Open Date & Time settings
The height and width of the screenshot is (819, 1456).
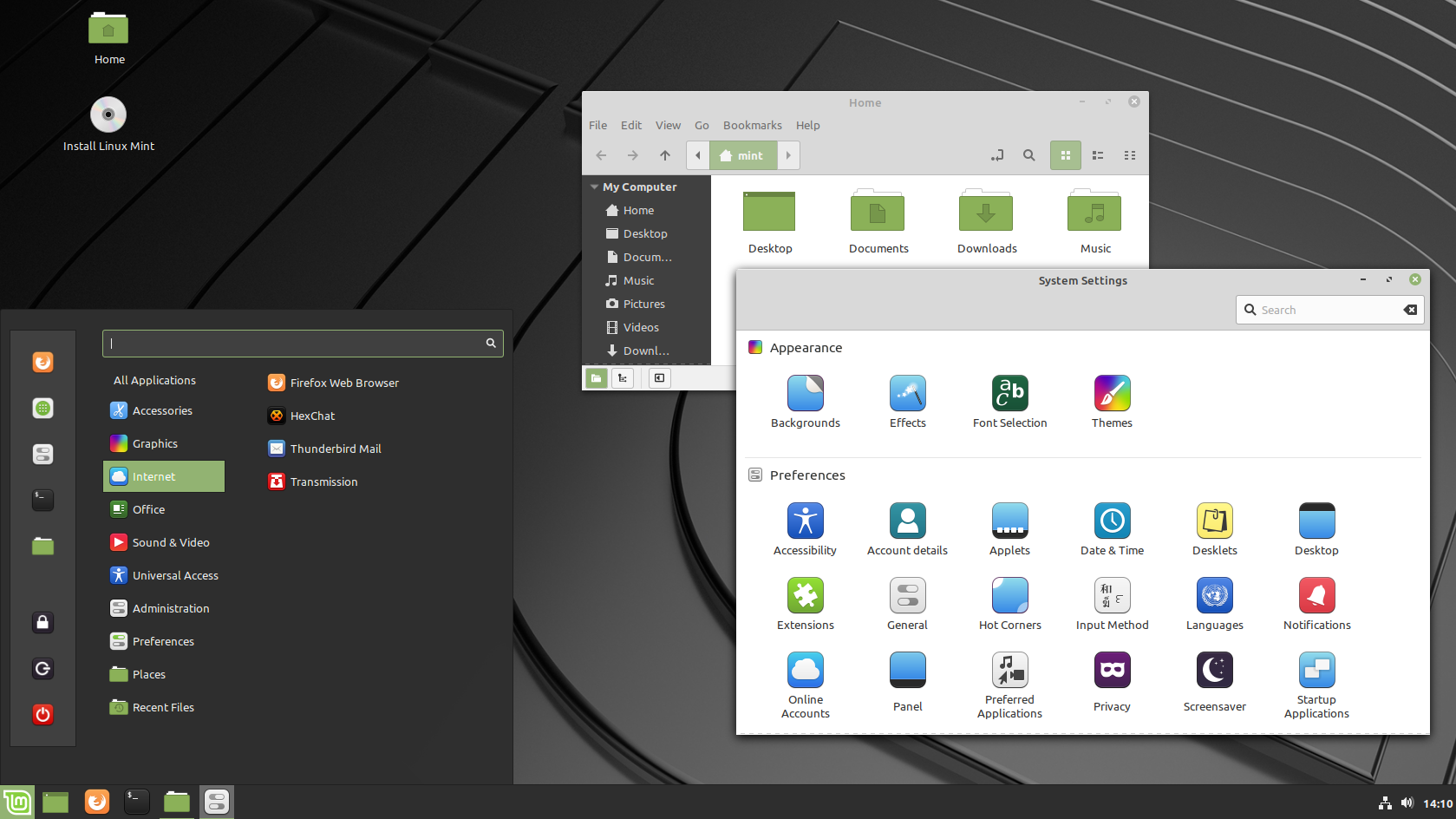(x=1112, y=529)
